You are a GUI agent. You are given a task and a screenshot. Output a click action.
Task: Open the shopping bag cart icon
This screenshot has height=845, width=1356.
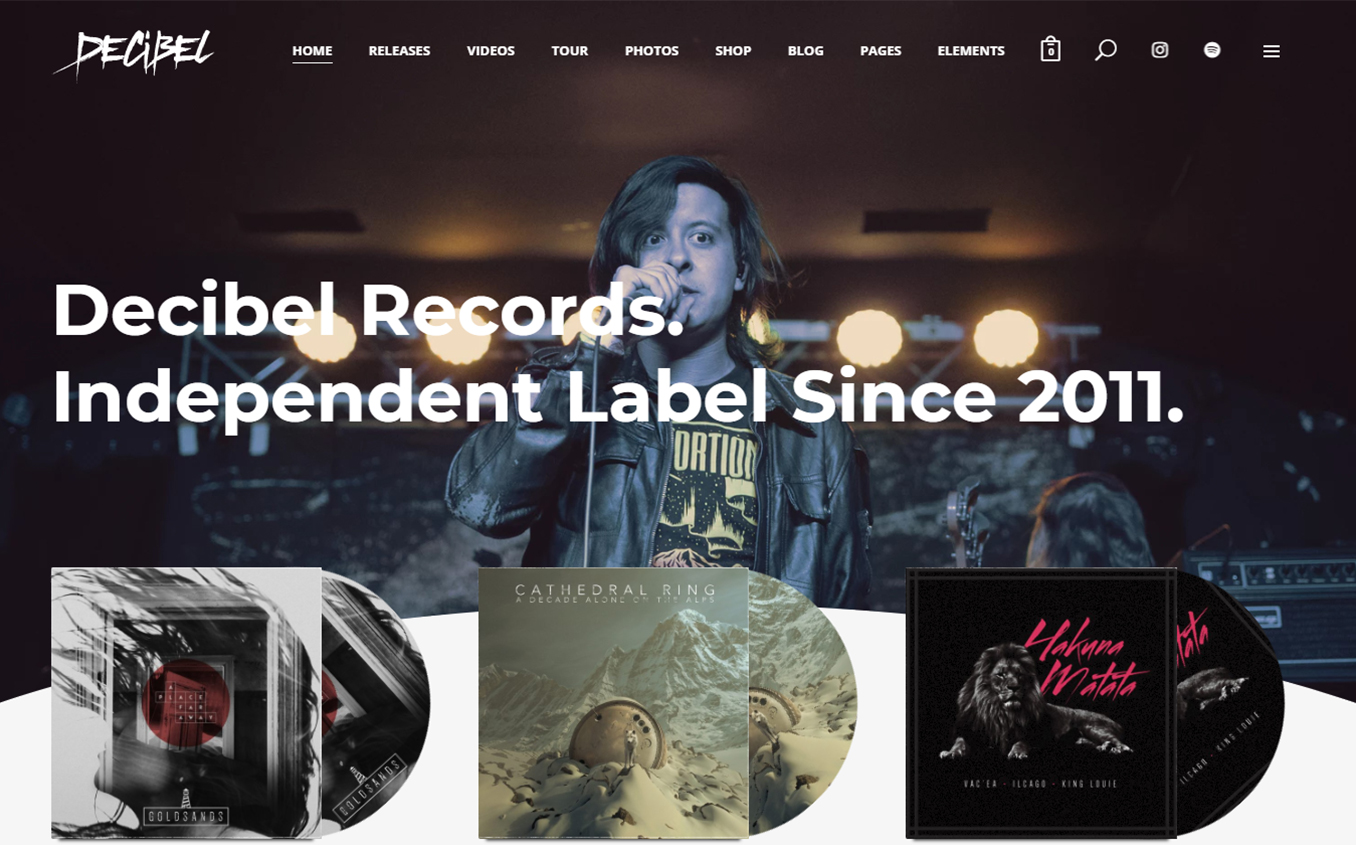click(x=1050, y=49)
